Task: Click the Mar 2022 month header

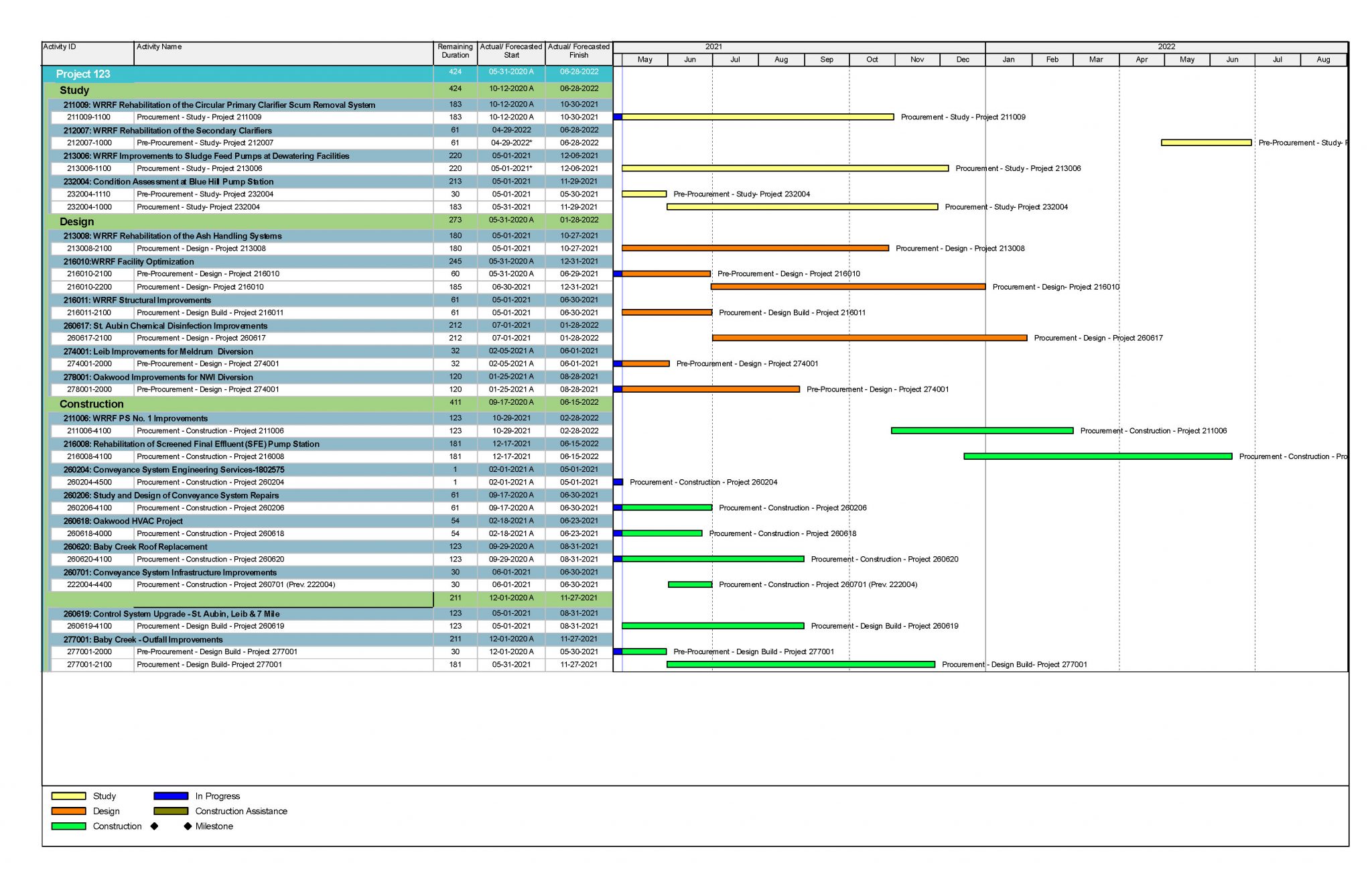Action: (x=1096, y=60)
